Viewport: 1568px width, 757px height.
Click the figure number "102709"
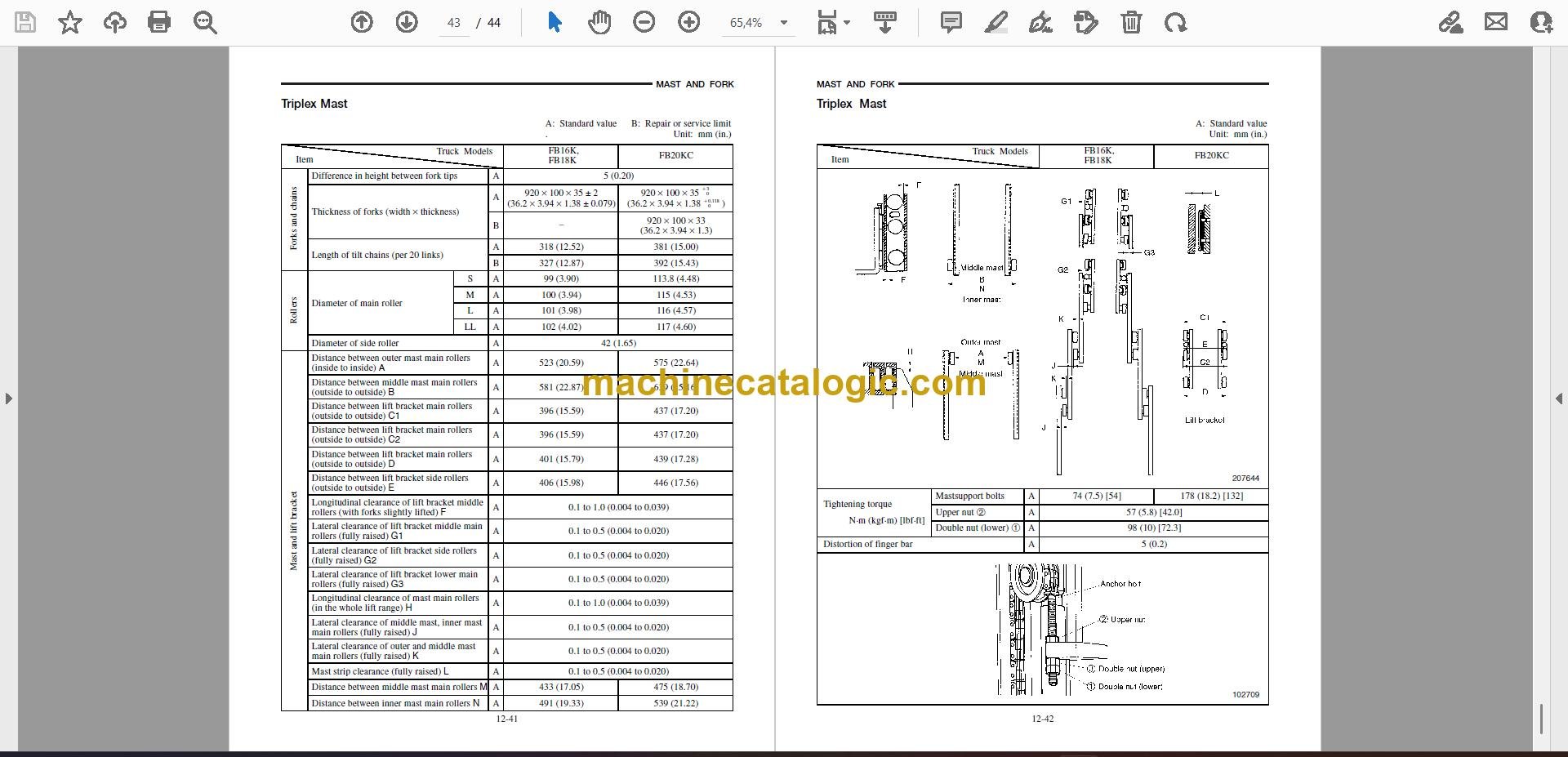click(x=1245, y=695)
